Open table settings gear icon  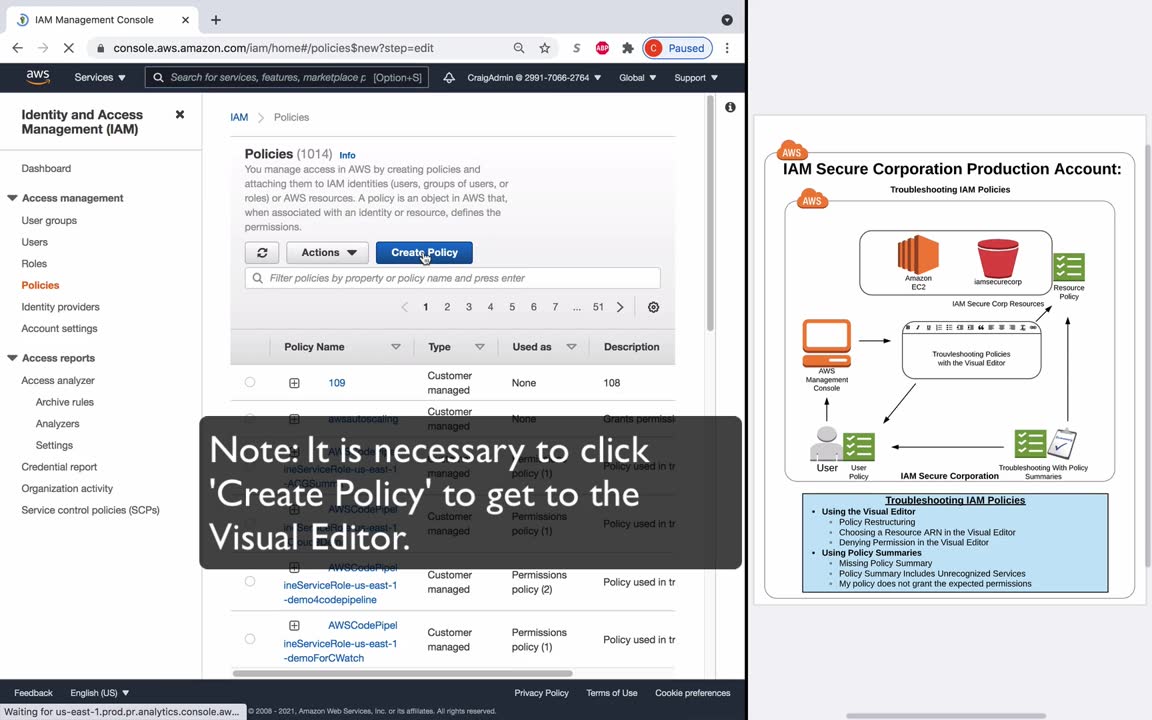[653, 307]
